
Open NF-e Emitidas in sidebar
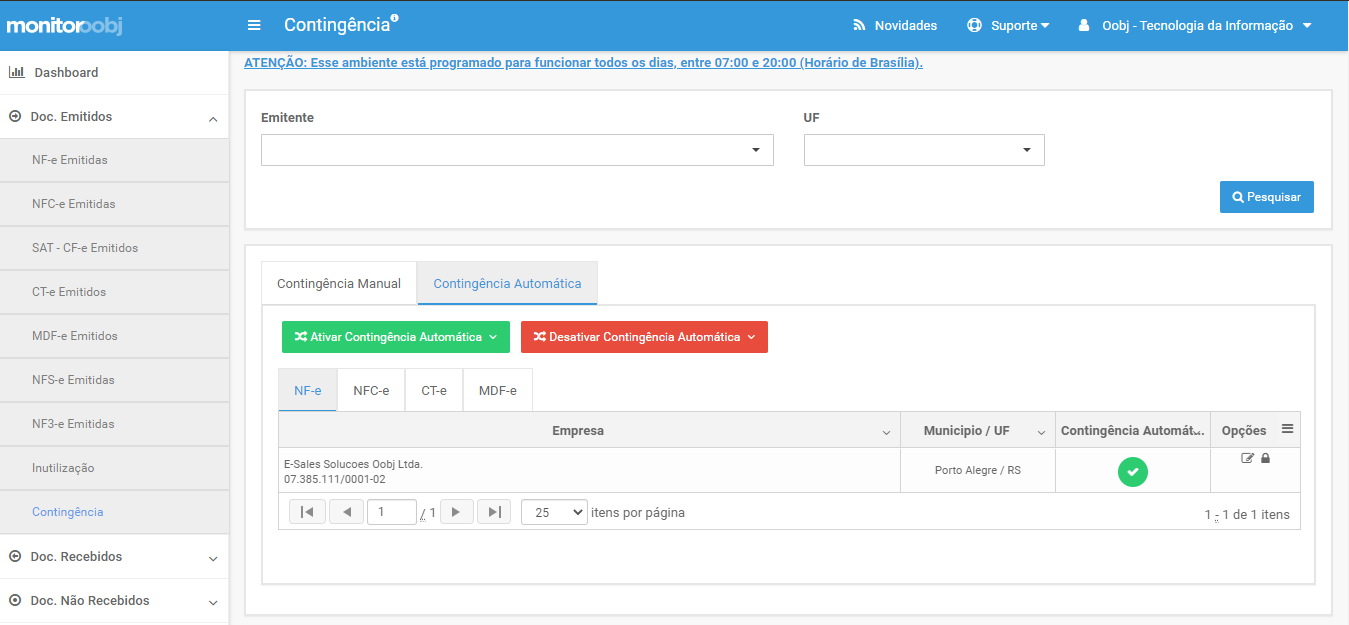(x=114, y=160)
